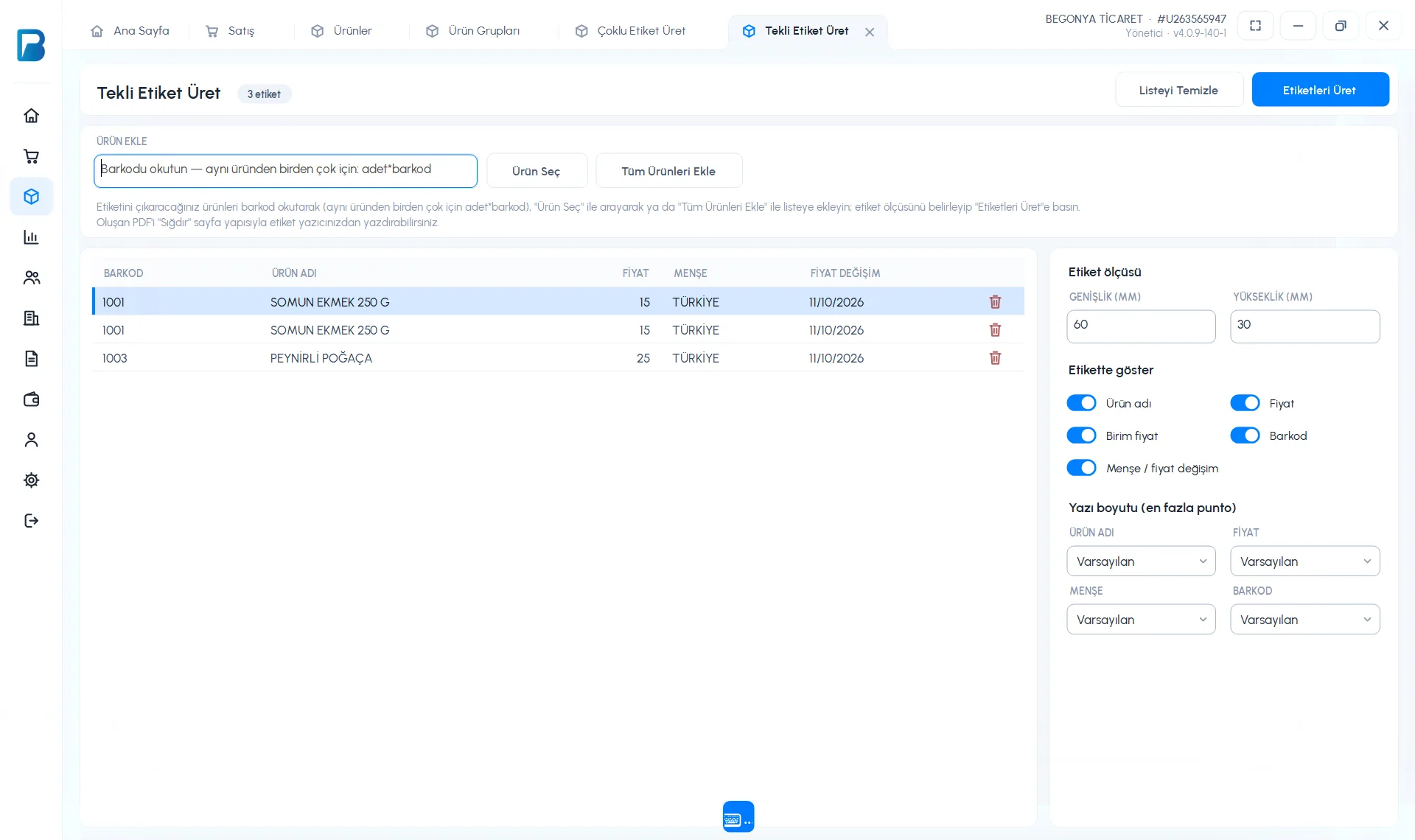
Task: Open the single user icon in sidebar
Action: [31, 440]
